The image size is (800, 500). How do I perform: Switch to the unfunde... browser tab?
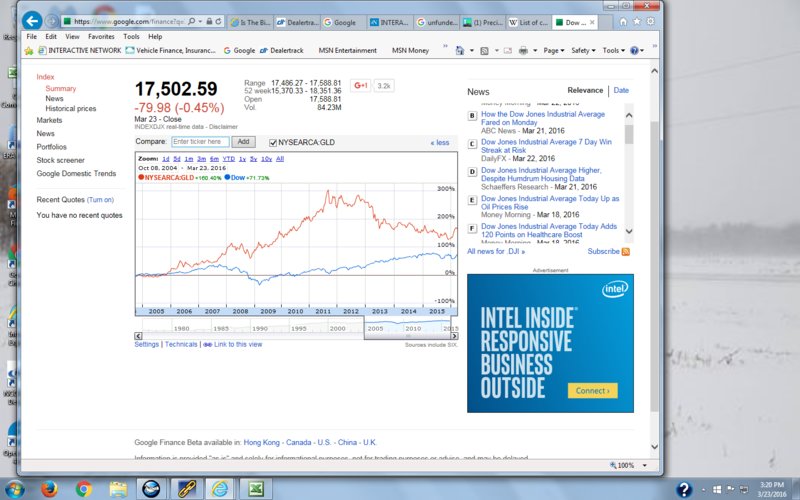(437, 22)
